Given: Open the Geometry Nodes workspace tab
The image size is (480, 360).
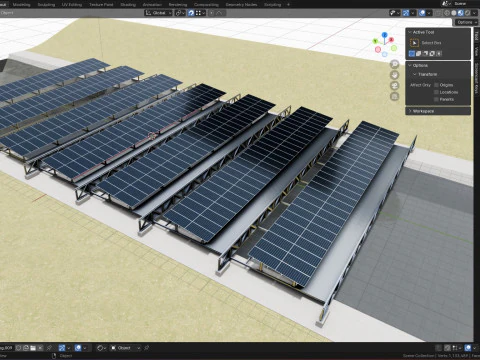Looking at the screenshot, I should point(241,4).
